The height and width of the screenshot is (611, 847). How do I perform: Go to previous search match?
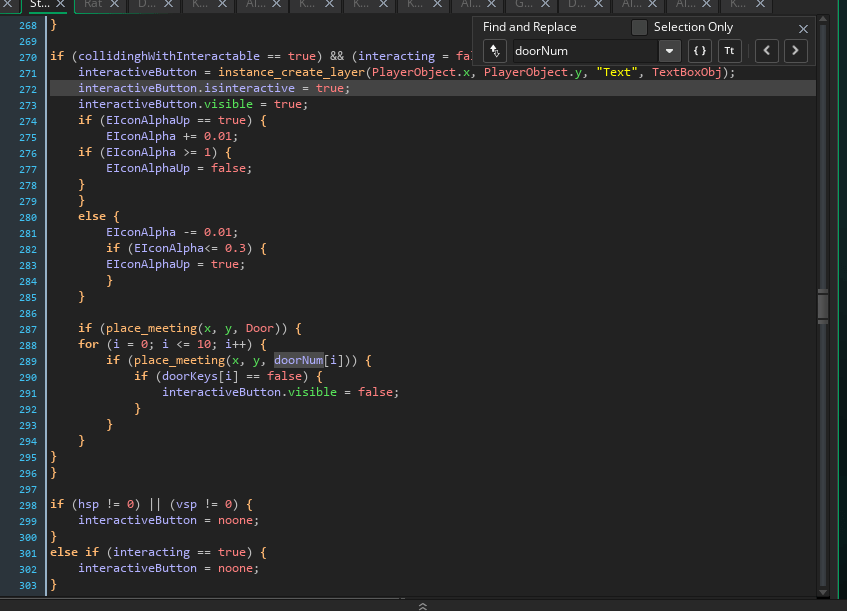click(x=766, y=51)
